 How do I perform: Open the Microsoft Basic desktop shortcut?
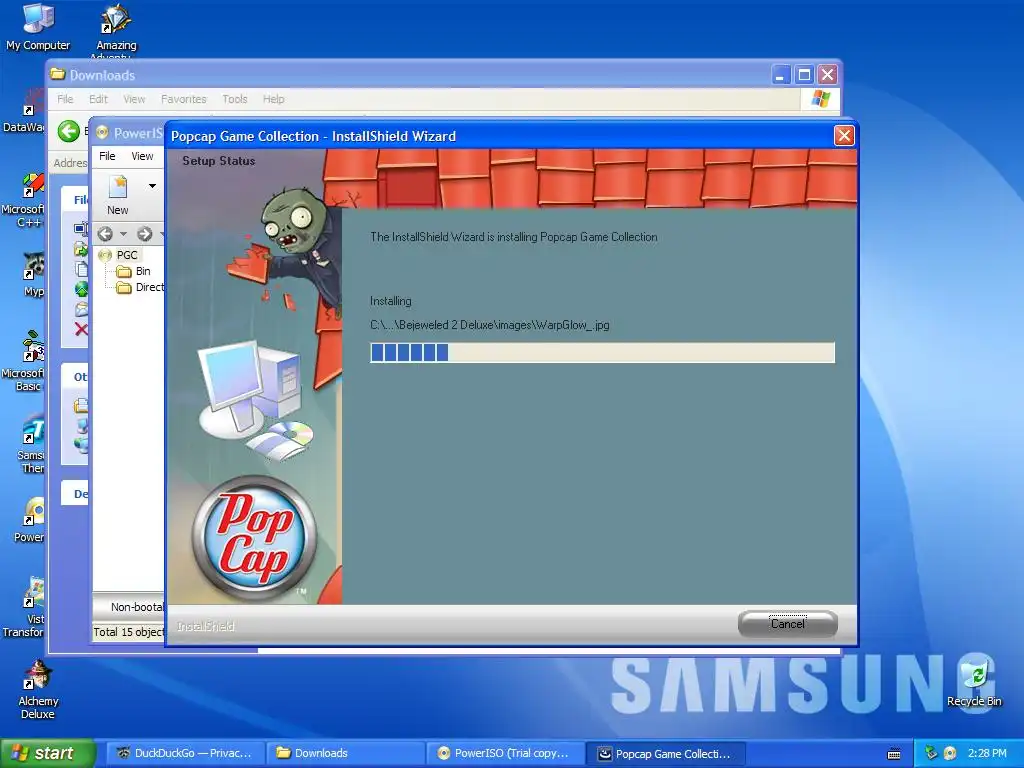(x=26, y=360)
